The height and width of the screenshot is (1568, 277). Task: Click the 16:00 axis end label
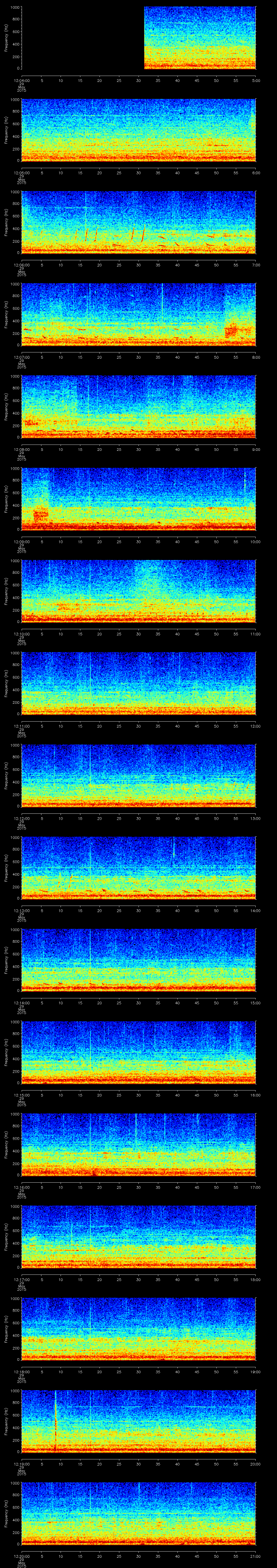click(256, 1095)
